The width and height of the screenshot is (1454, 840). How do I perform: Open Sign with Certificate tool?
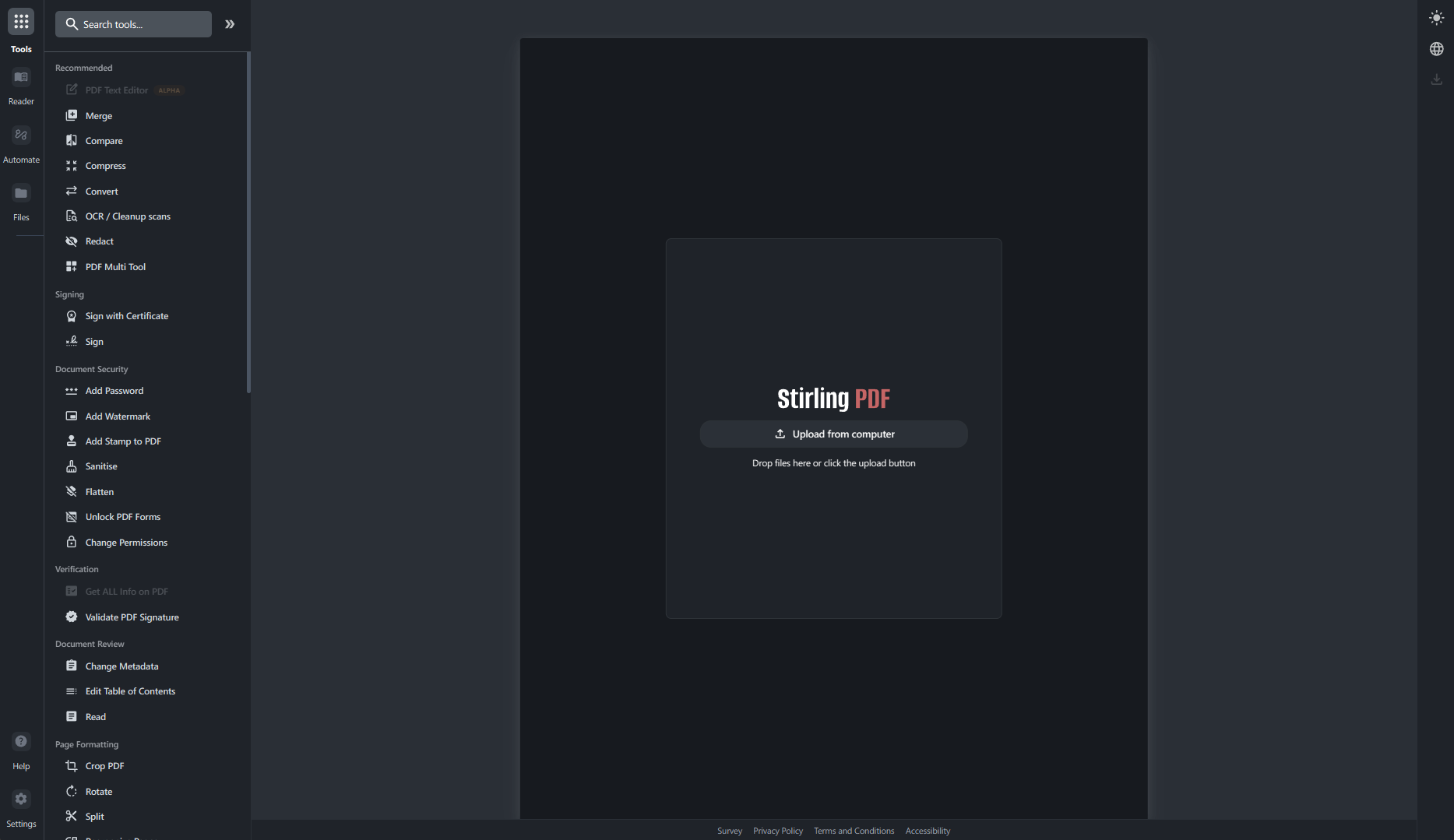(x=126, y=316)
